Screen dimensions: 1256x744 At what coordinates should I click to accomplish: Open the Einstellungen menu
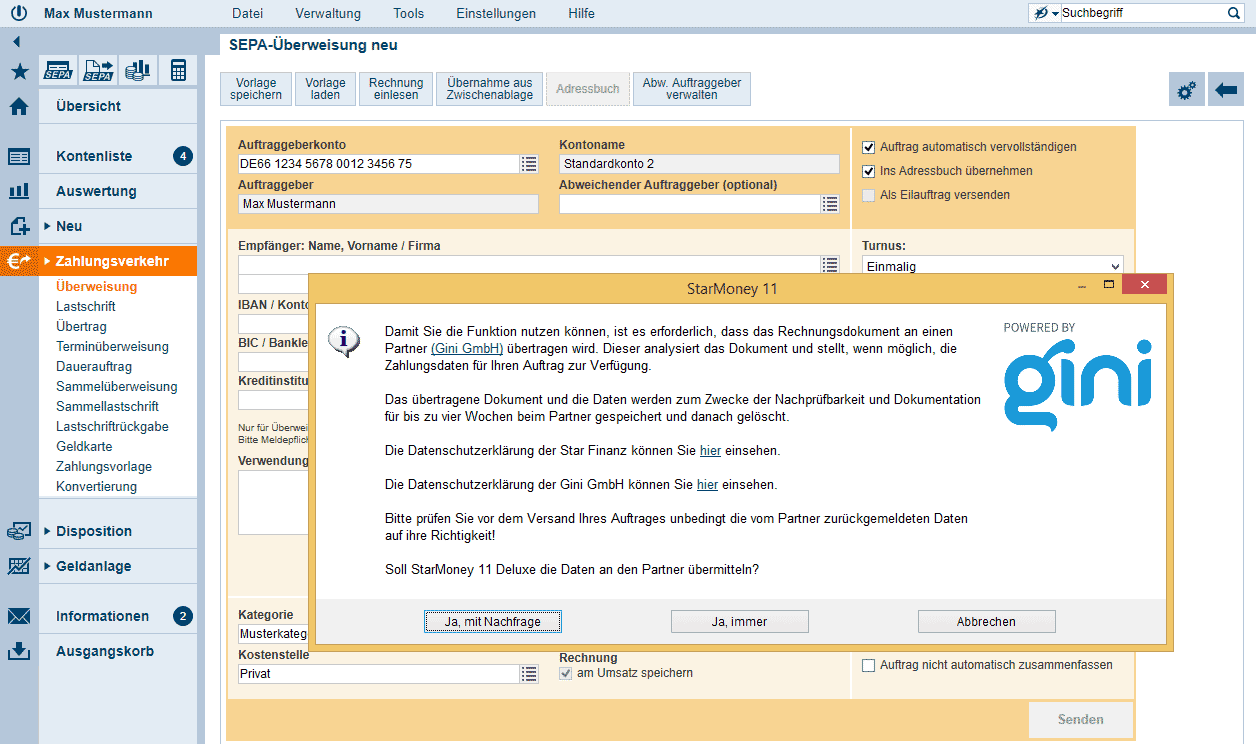tap(496, 13)
